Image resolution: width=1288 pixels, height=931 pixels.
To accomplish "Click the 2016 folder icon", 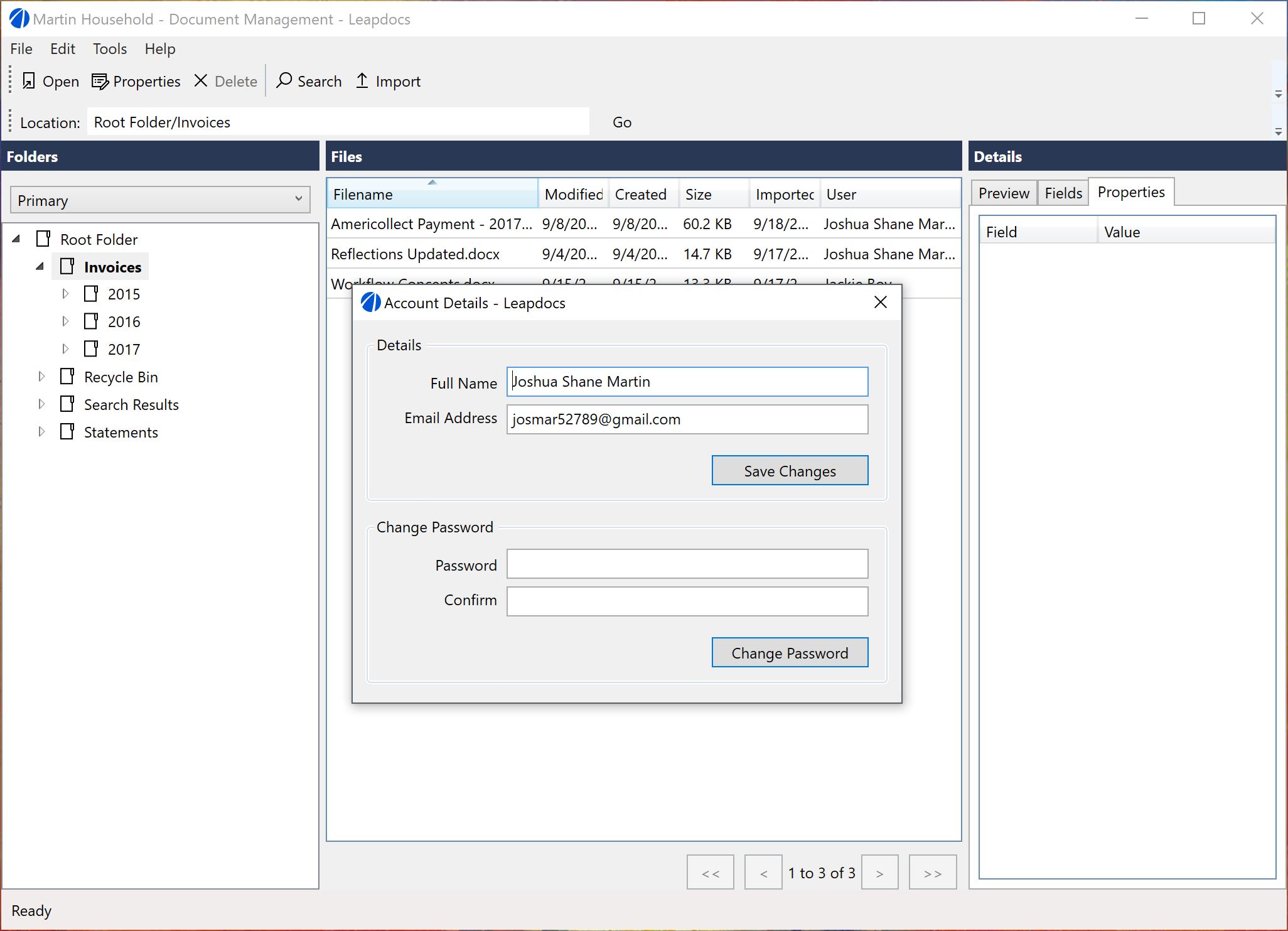I will tap(91, 321).
